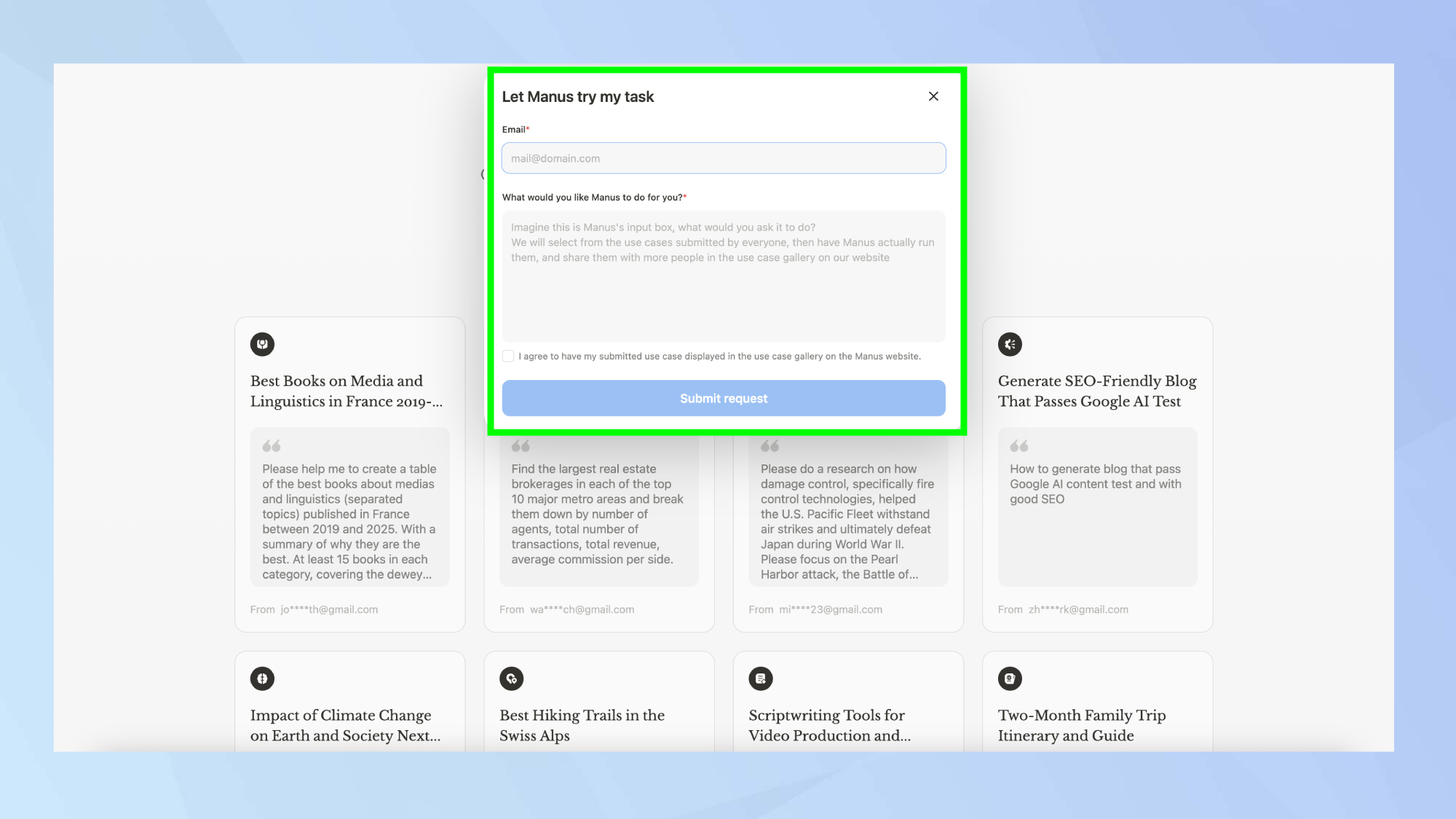Check the agree to display use case checkbox

(x=508, y=356)
